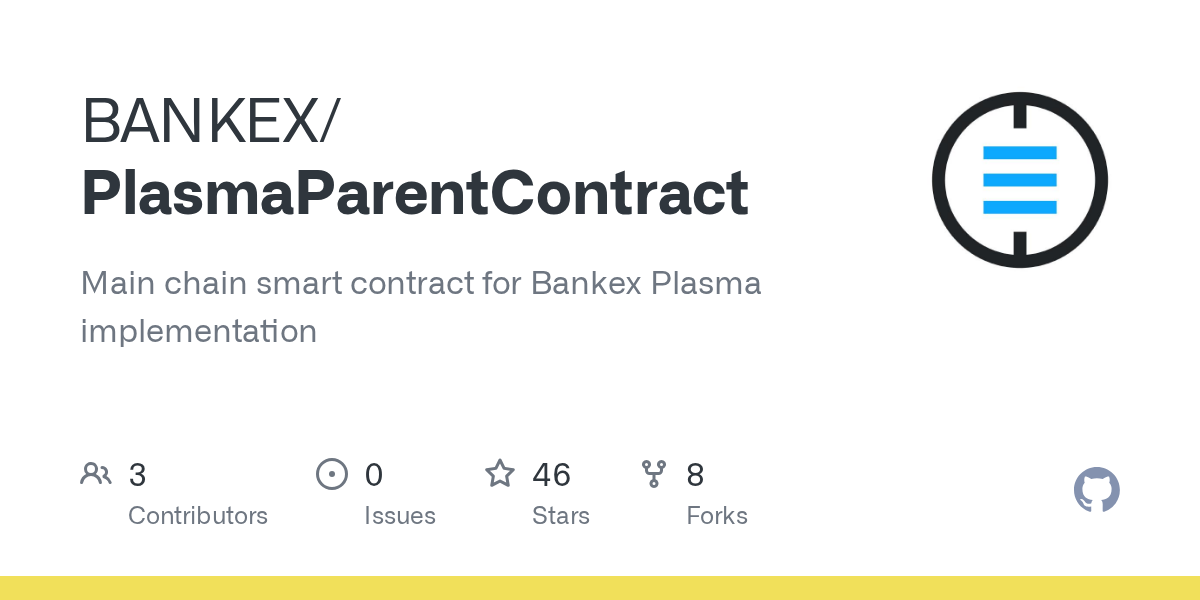1200x600 pixels.
Task: Click the 'Main chain smart contract' description line
Action: pyautogui.click(x=420, y=283)
